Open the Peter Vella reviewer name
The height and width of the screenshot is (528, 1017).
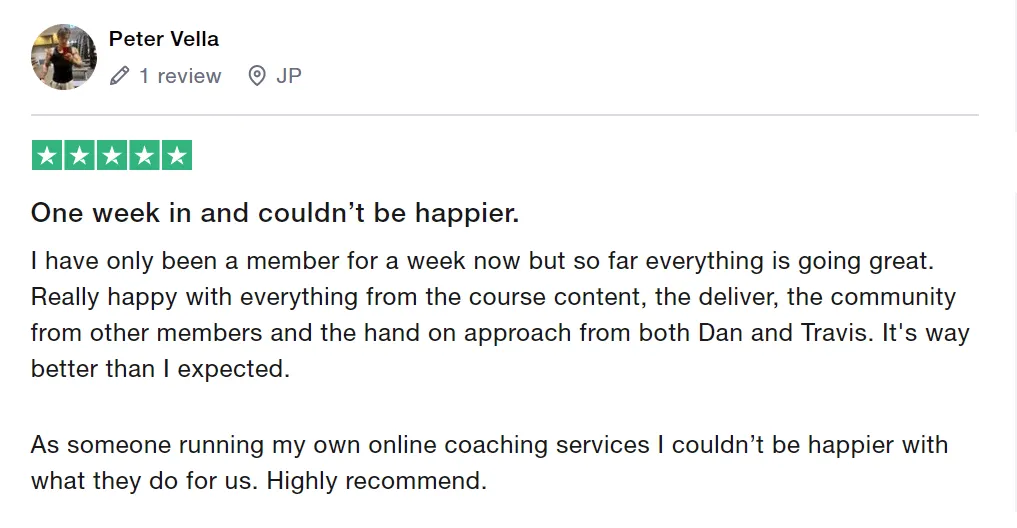[163, 39]
